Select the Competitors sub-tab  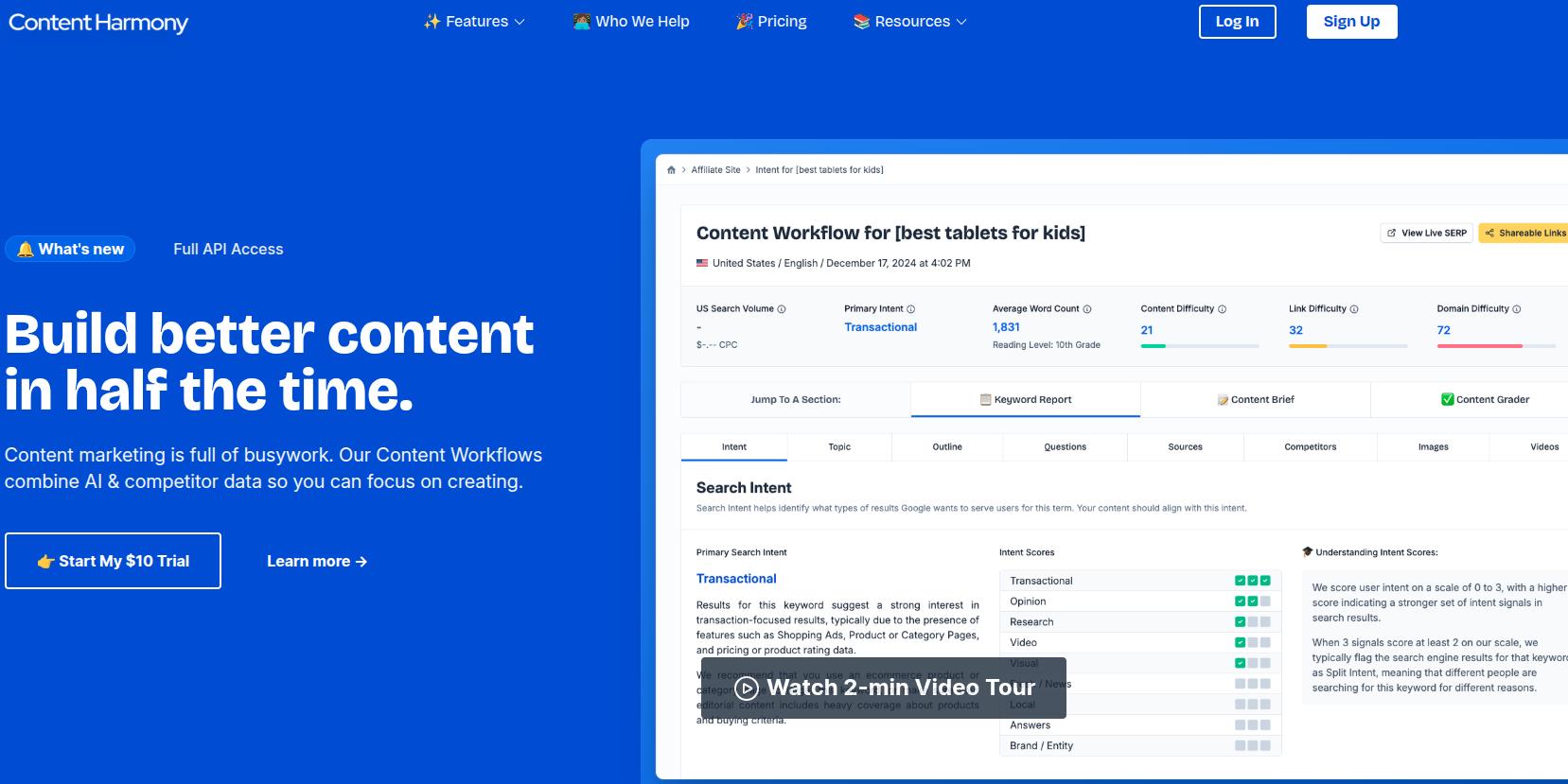coord(1311,446)
